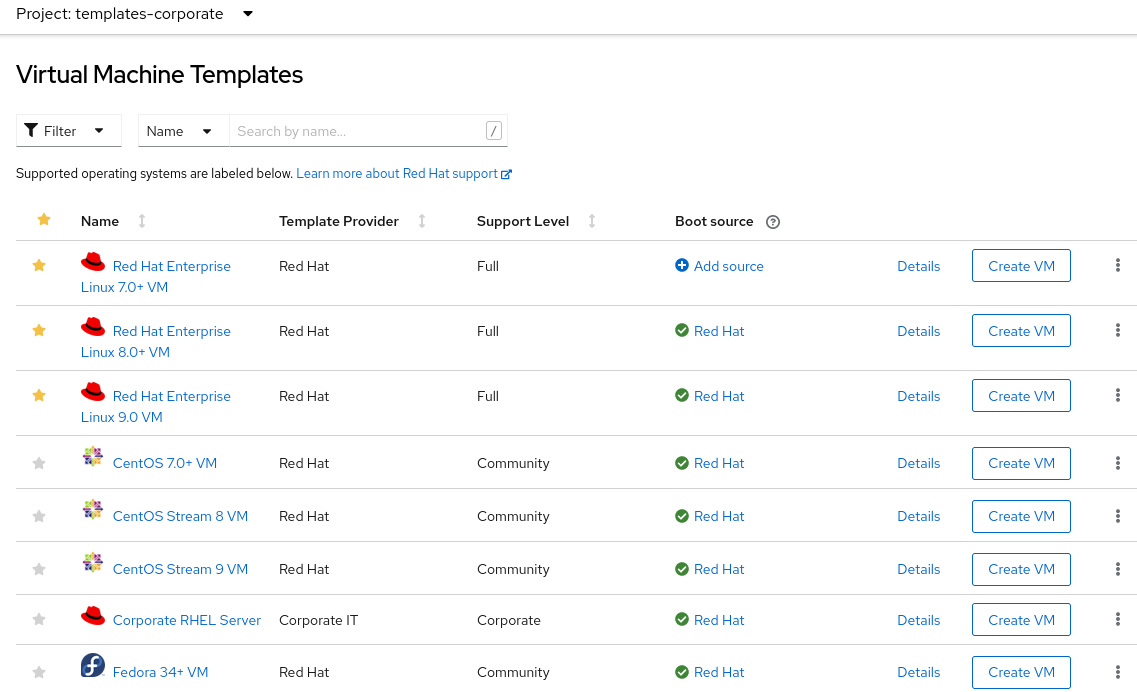Click the CentOS logo icon for CentOS 7.0+ VM
The image size is (1137, 692).
(93, 457)
